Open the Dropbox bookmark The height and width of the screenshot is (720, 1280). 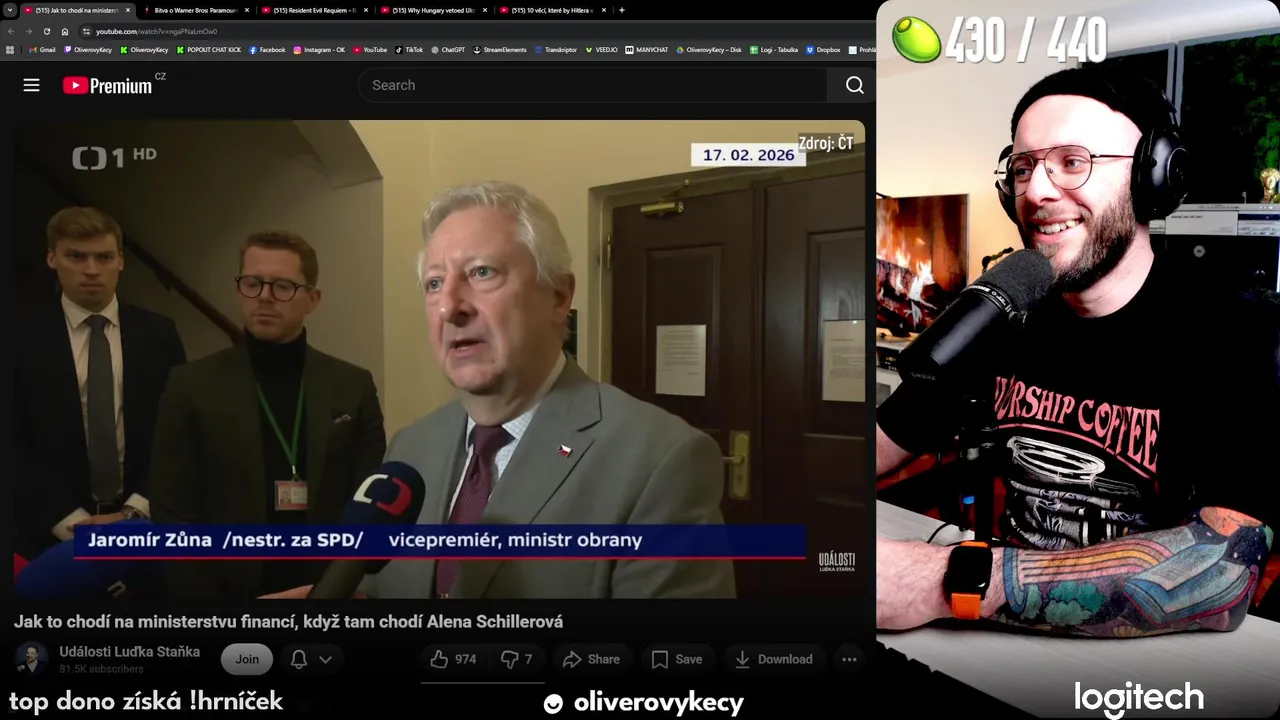point(824,49)
